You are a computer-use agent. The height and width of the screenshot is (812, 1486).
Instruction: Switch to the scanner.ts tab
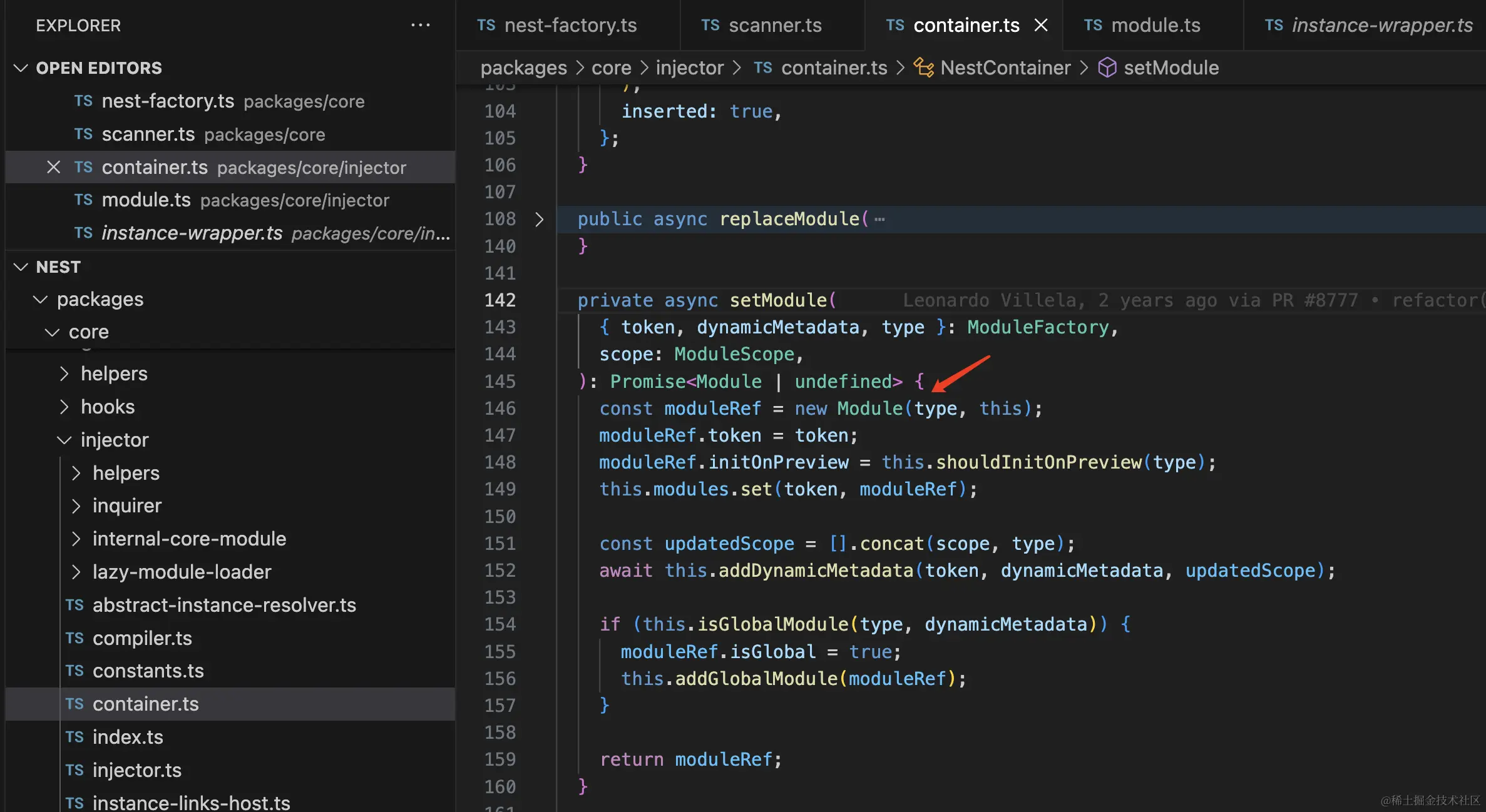(x=773, y=25)
